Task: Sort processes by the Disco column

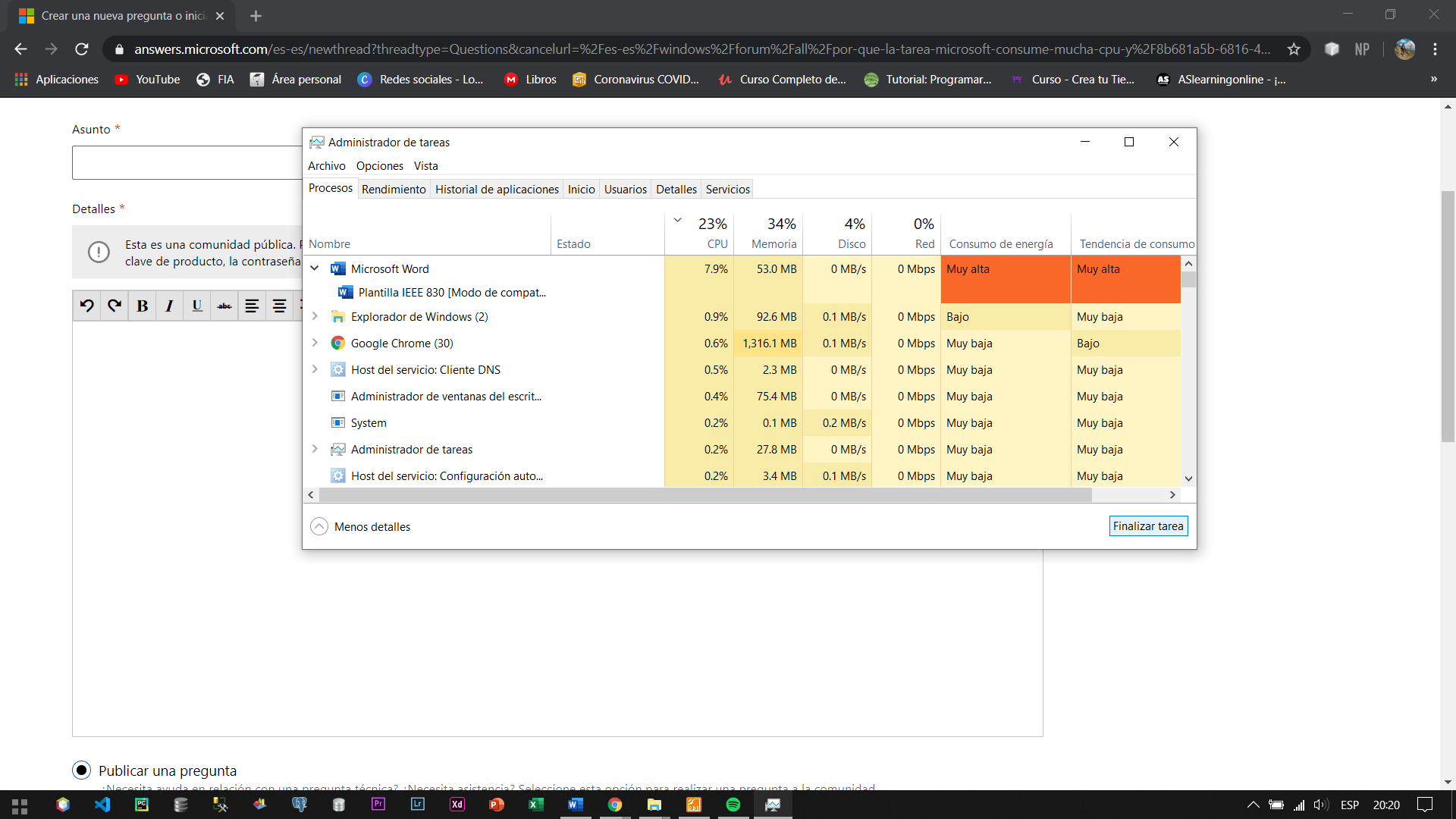Action: [x=837, y=234]
